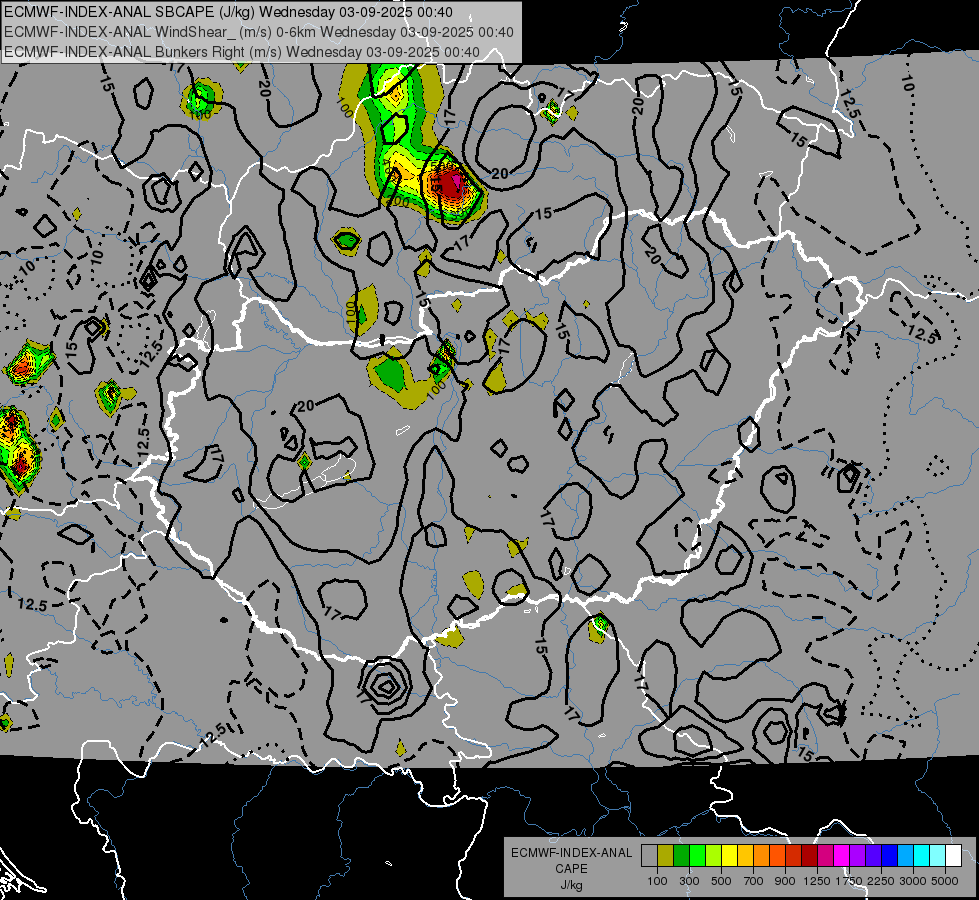Click the violet-indigo legend swatch
This screenshot has width=979, height=900.
pyautogui.click(x=873, y=855)
